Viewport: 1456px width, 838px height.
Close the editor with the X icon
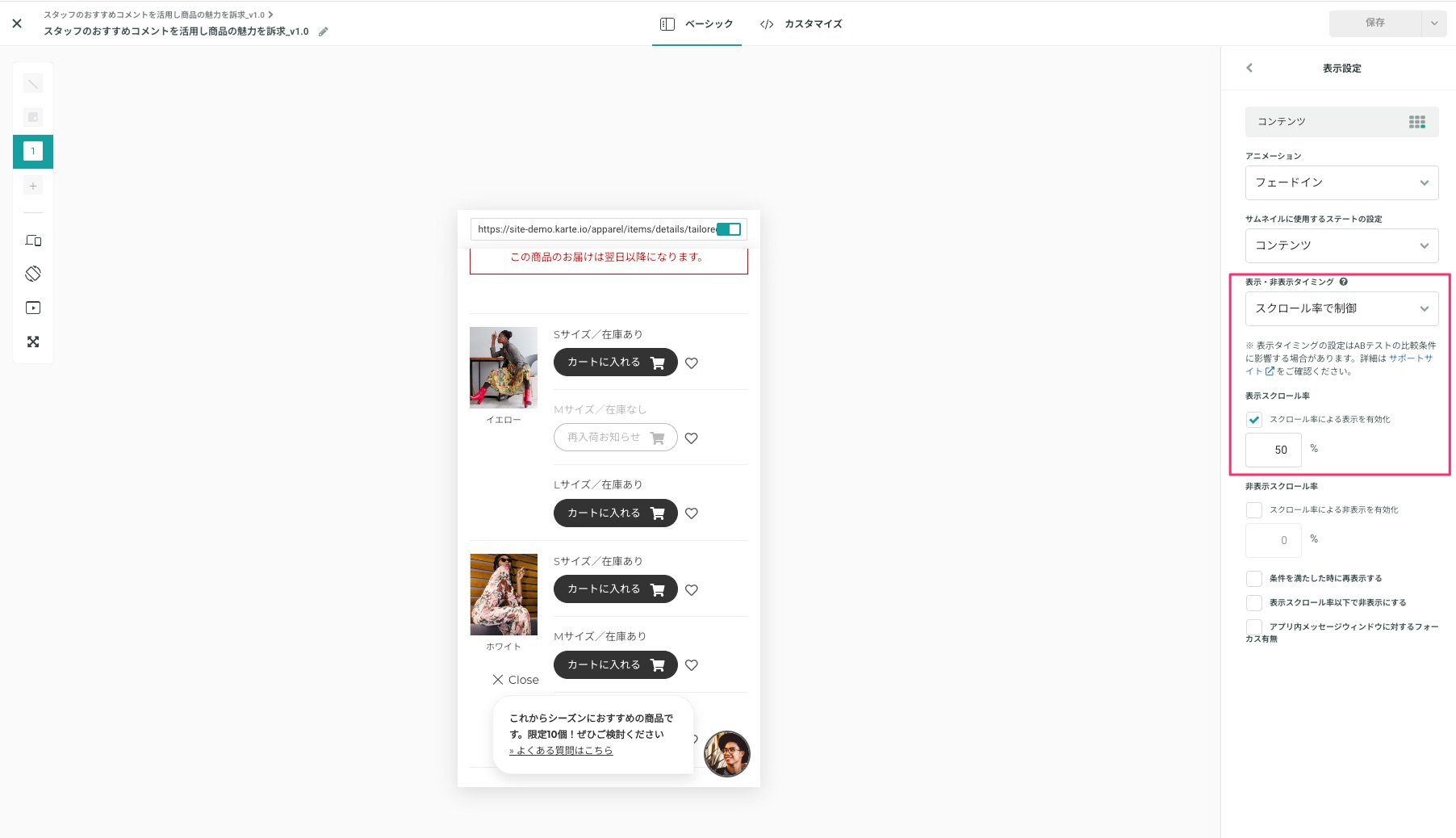(17, 23)
